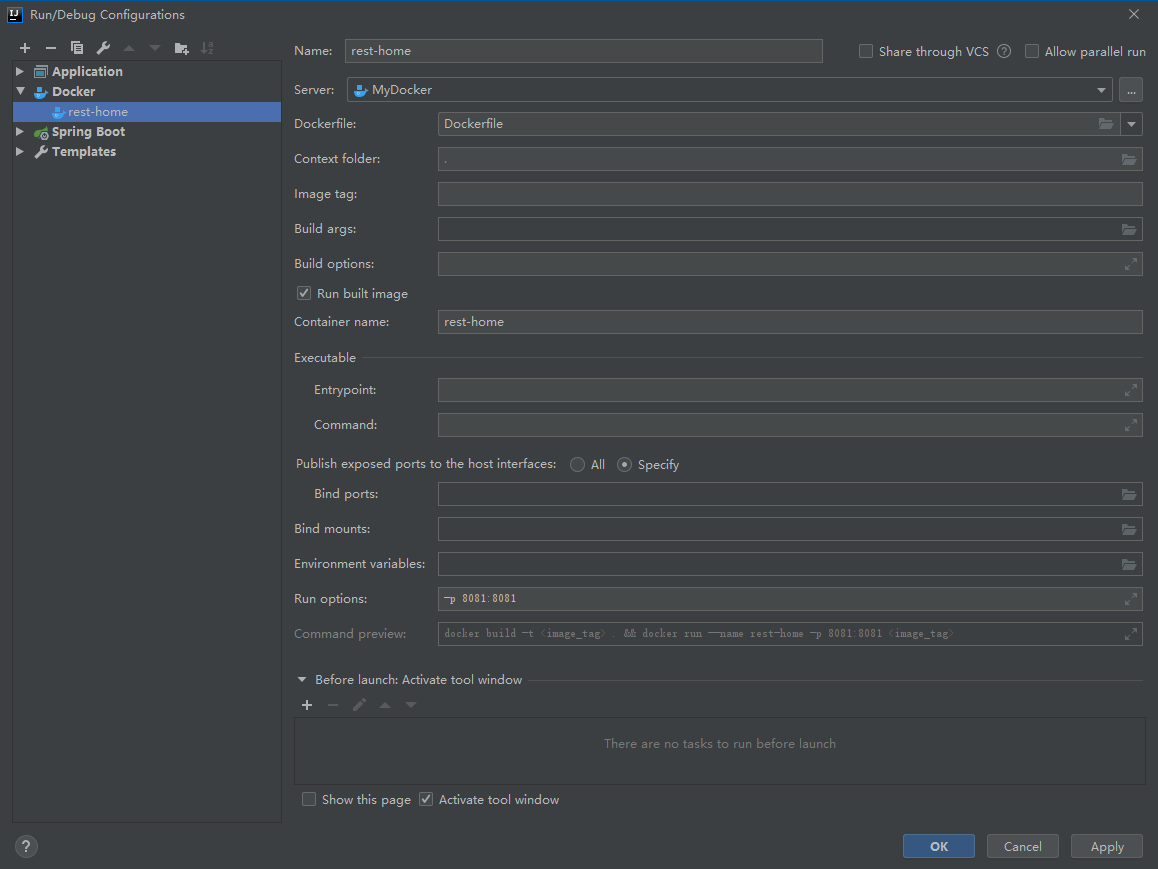Move configuration up arrow in toolbar
The image size is (1158, 869).
point(129,48)
